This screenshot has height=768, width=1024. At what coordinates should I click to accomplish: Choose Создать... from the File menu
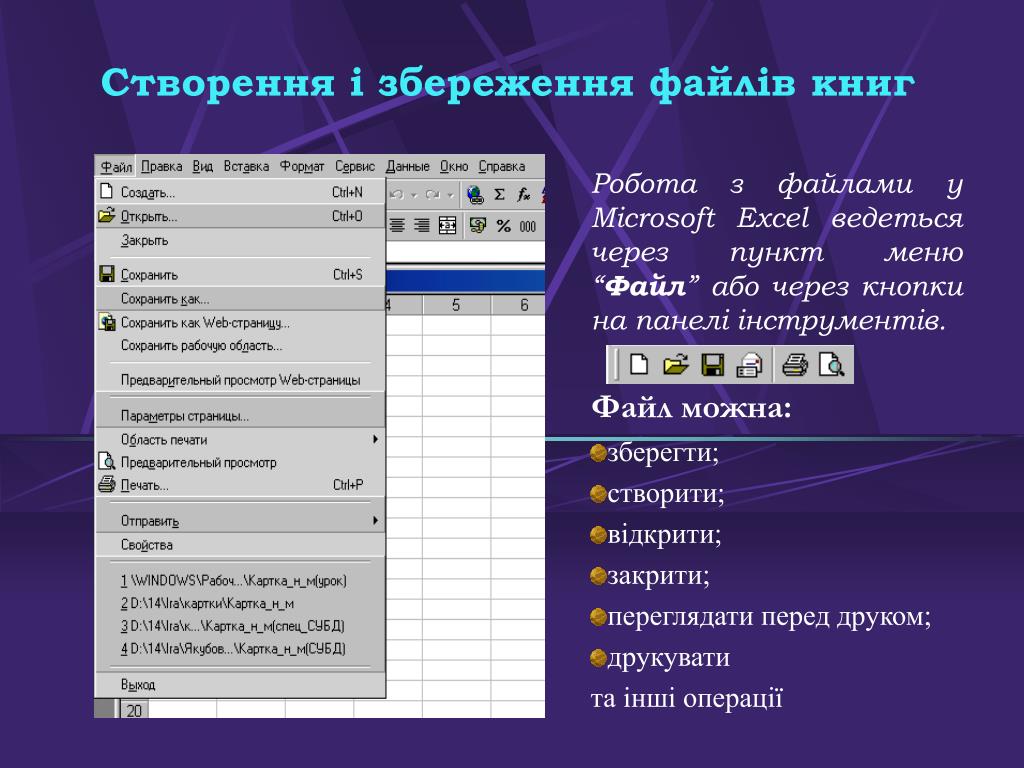[240, 192]
